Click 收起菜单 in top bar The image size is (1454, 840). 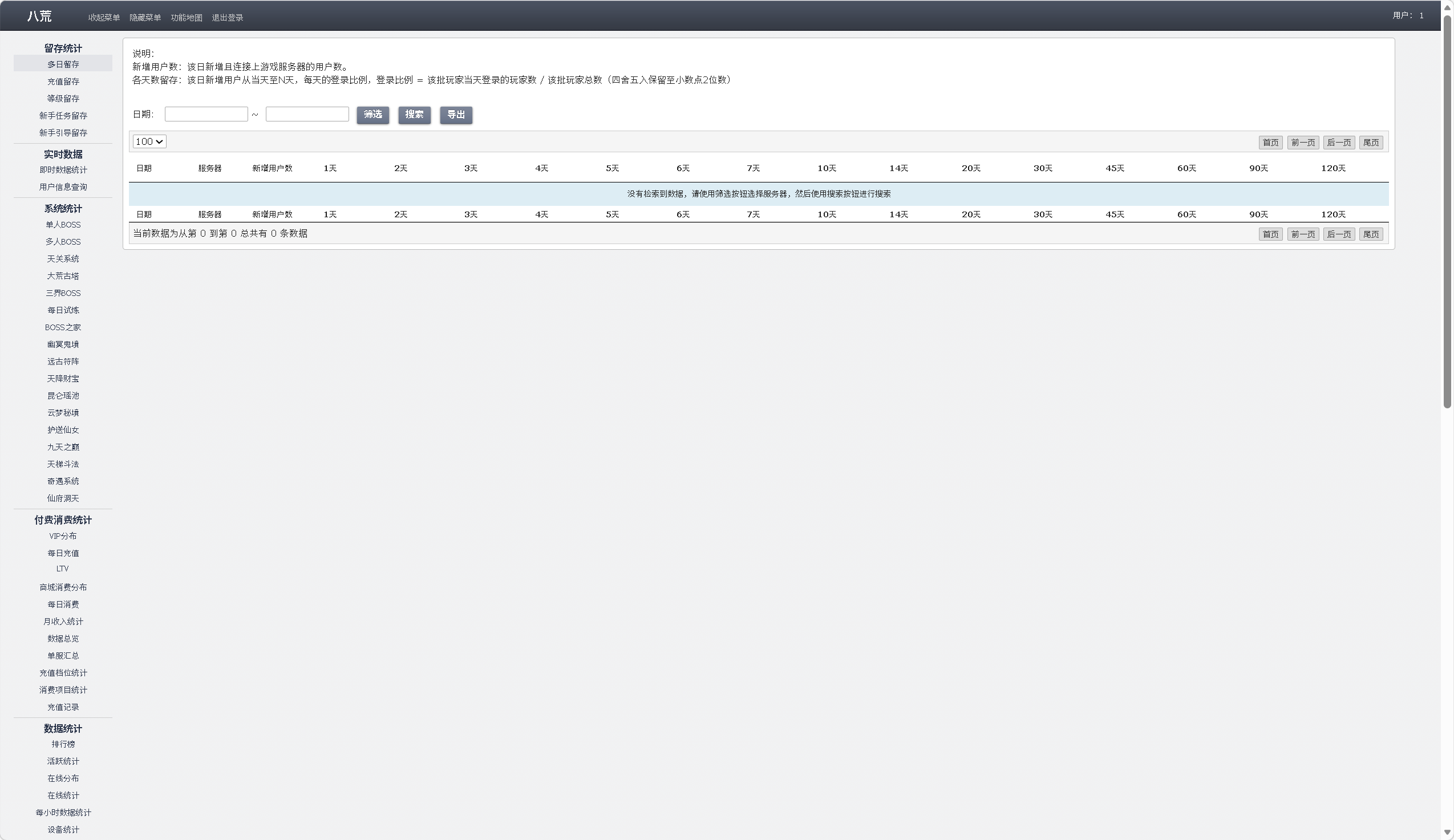click(x=104, y=18)
